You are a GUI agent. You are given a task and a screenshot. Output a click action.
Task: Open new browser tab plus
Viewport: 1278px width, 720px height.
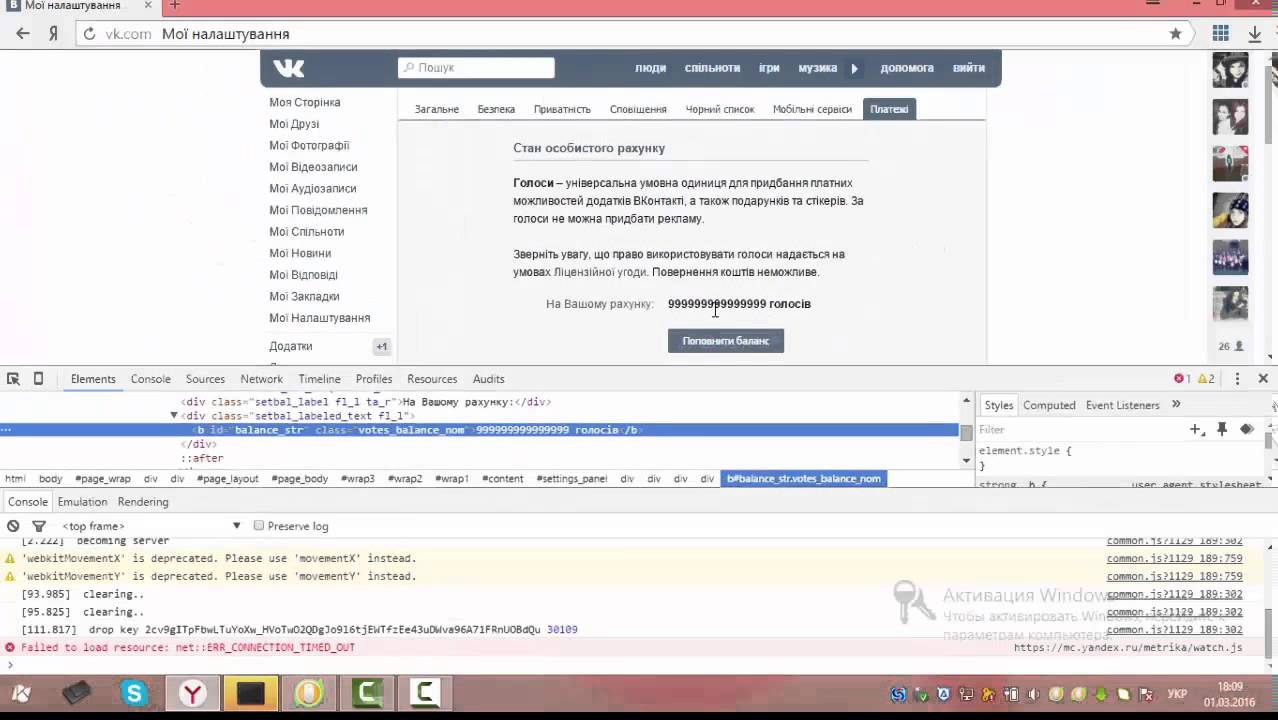[174, 5]
